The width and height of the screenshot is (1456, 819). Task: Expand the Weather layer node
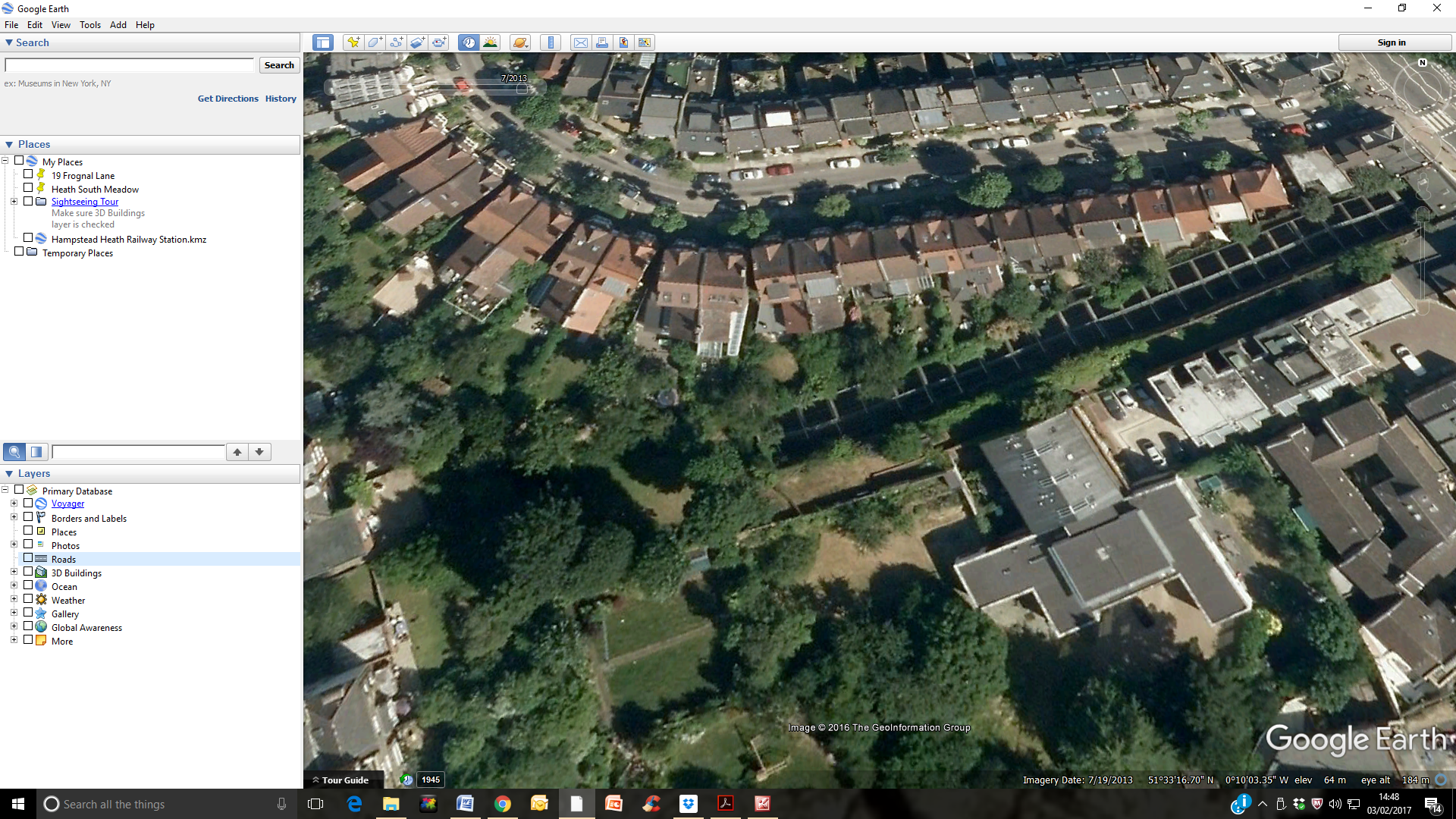click(14, 599)
